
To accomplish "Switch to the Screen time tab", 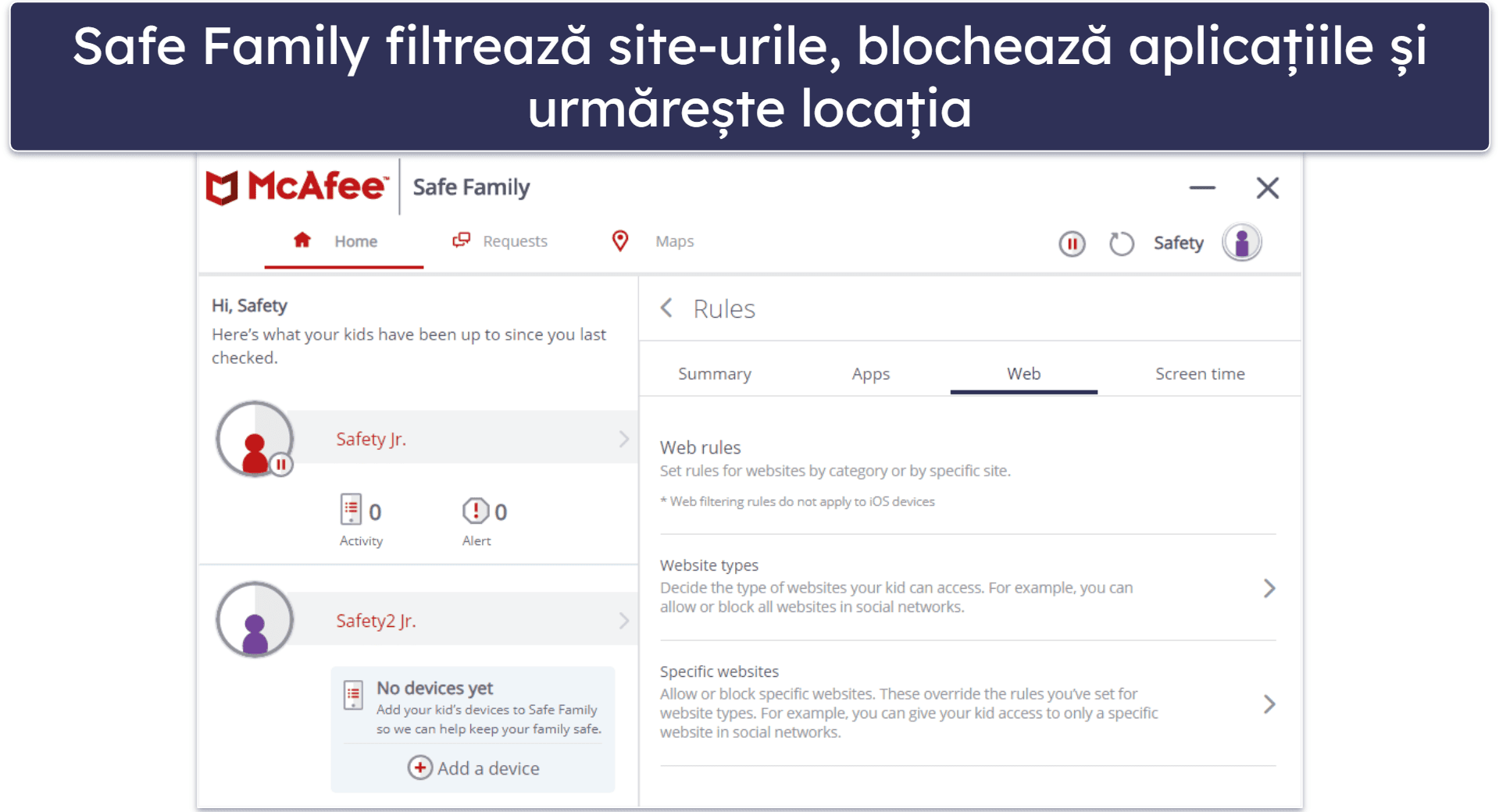I will [x=1200, y=374].
